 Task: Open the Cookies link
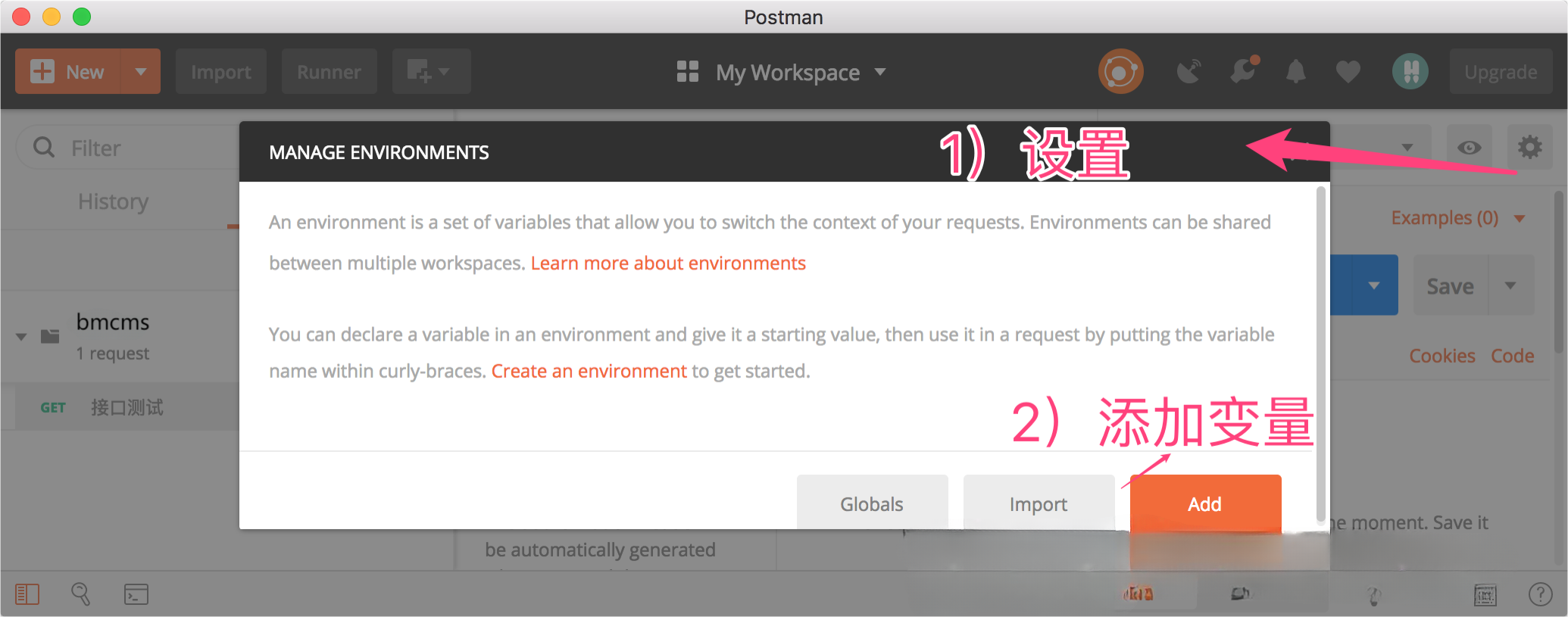click(x=1442, y=356)
